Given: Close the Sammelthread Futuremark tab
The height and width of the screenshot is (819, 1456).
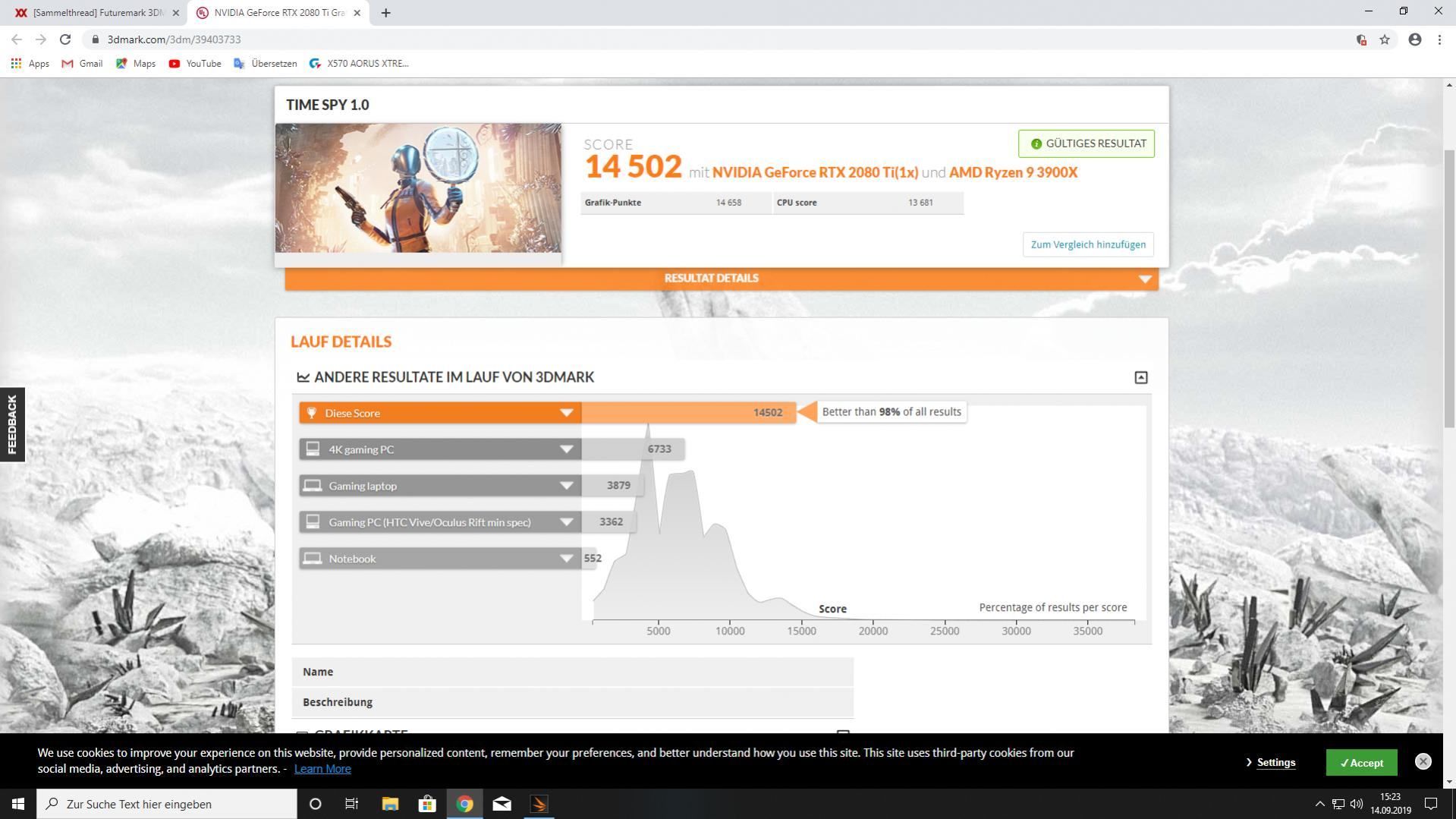Looking at the screenshot, I should pyautogui.click(x=176, y=13).
